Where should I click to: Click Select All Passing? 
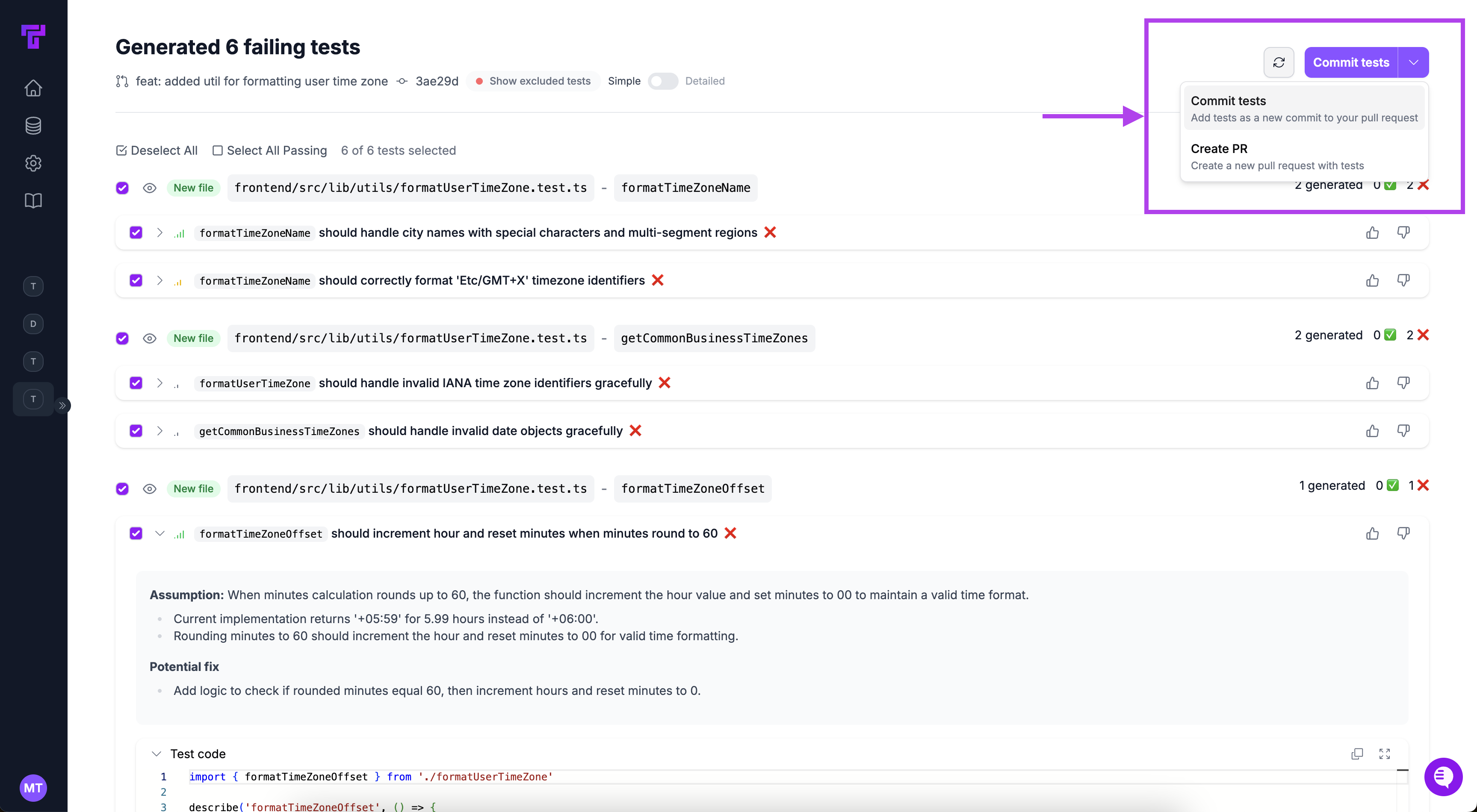click(x=269, y=150)
